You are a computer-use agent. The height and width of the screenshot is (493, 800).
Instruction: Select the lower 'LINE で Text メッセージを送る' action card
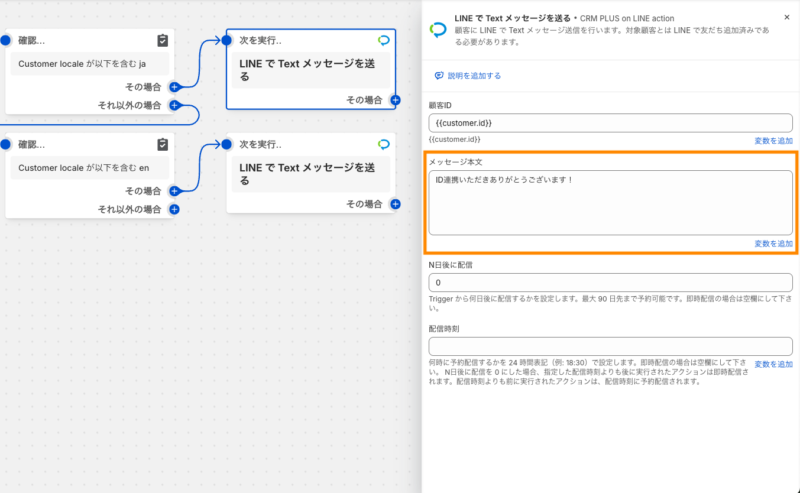point(311,174)
